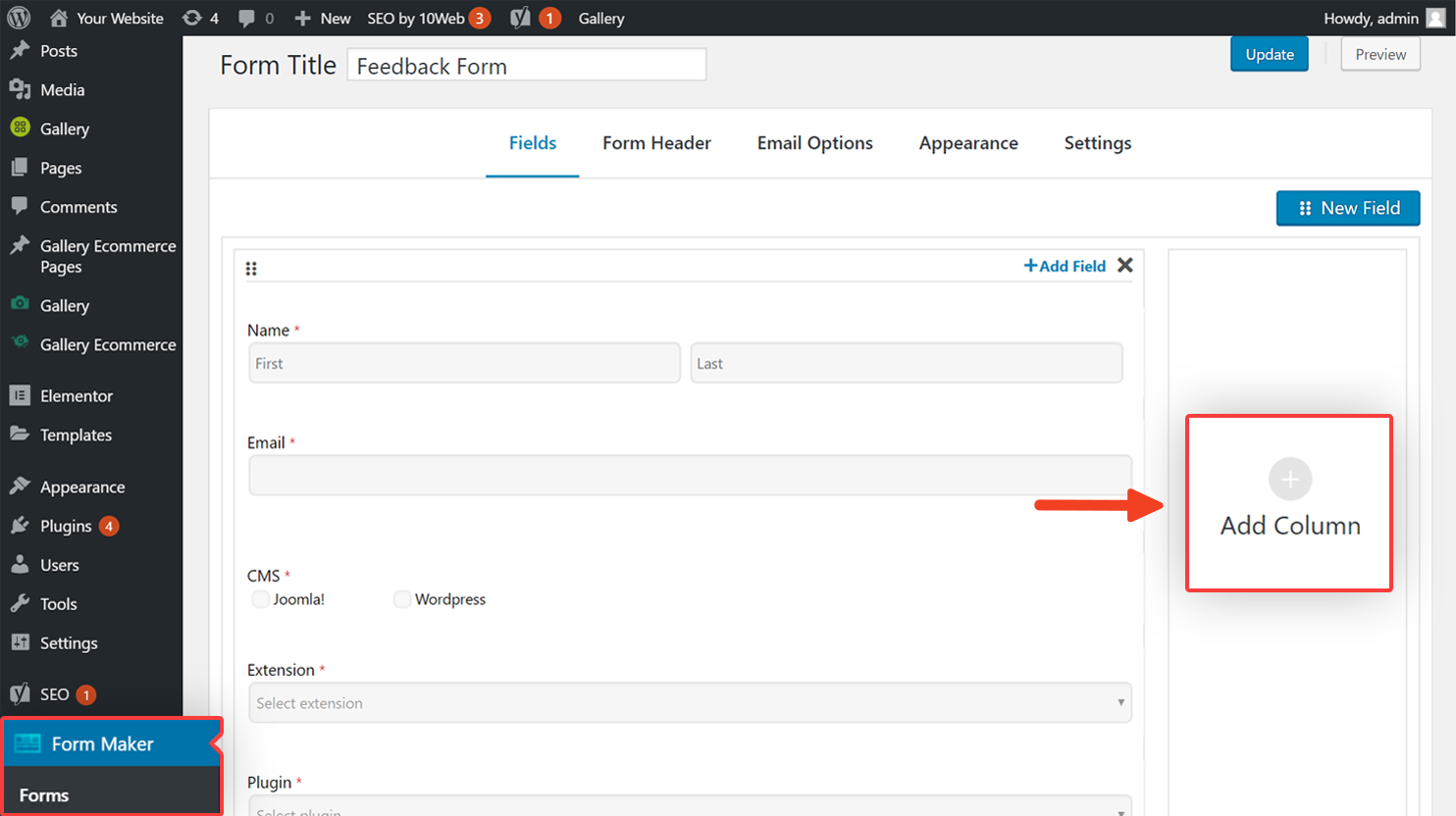
Task: Open the Select extension dropdown
Action: tap(691, 703)
